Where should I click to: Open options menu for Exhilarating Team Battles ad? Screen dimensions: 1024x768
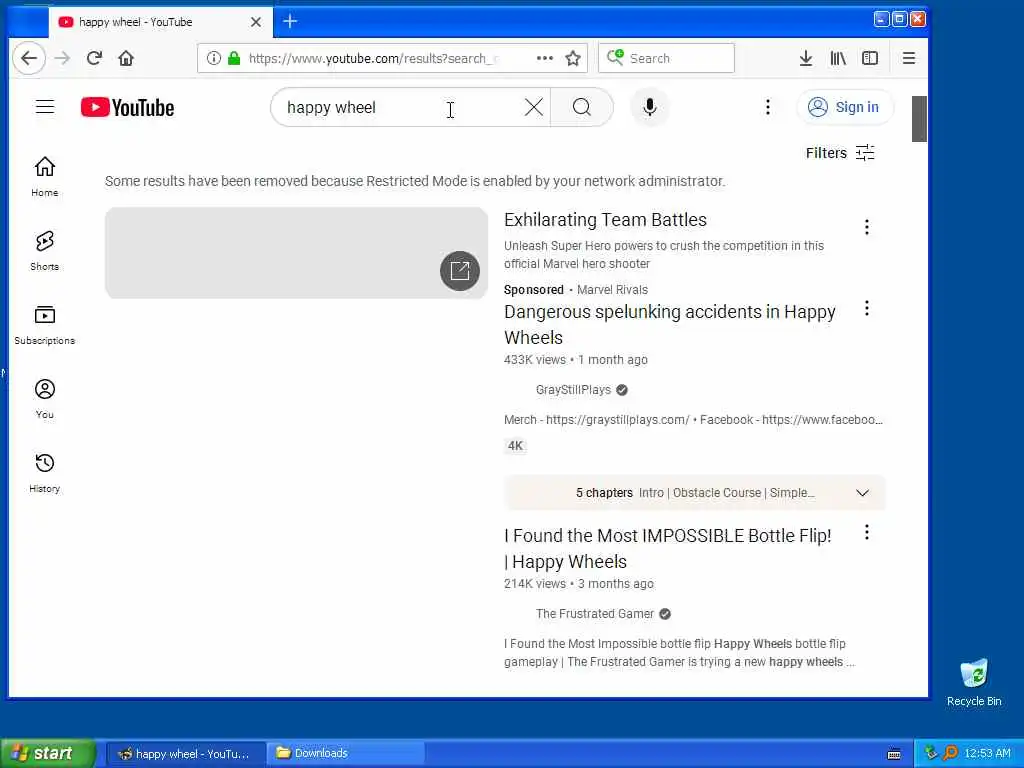[x=867, y=227]
